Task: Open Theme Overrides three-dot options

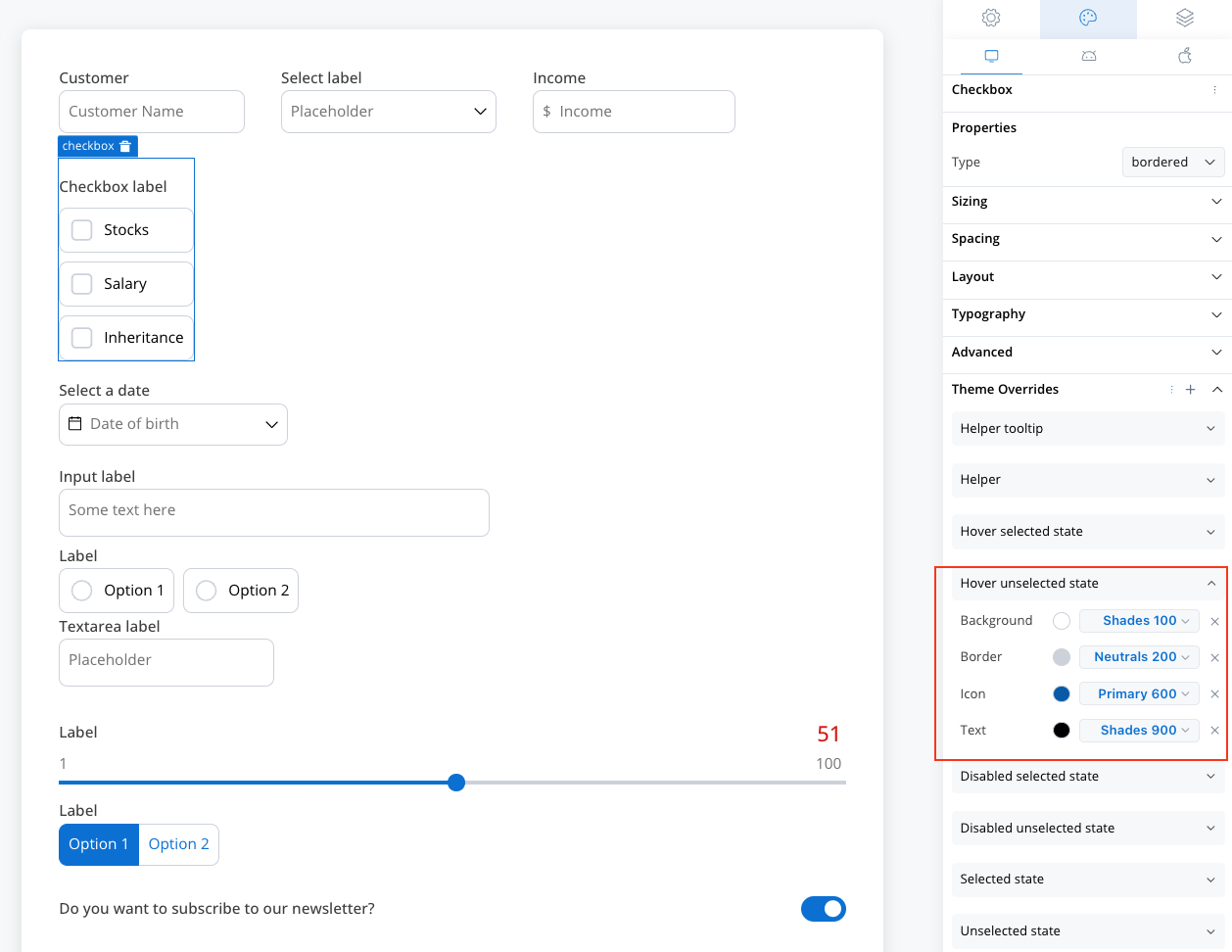Action: coord(1171,390)
